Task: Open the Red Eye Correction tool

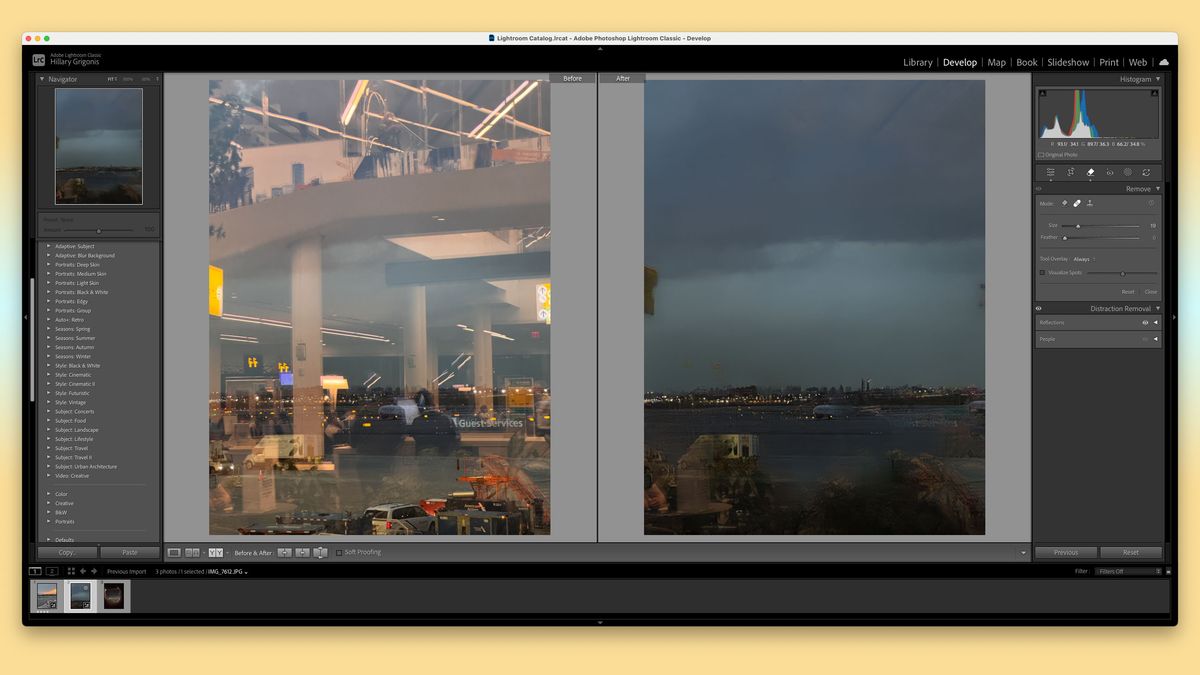Action: 1109,172
